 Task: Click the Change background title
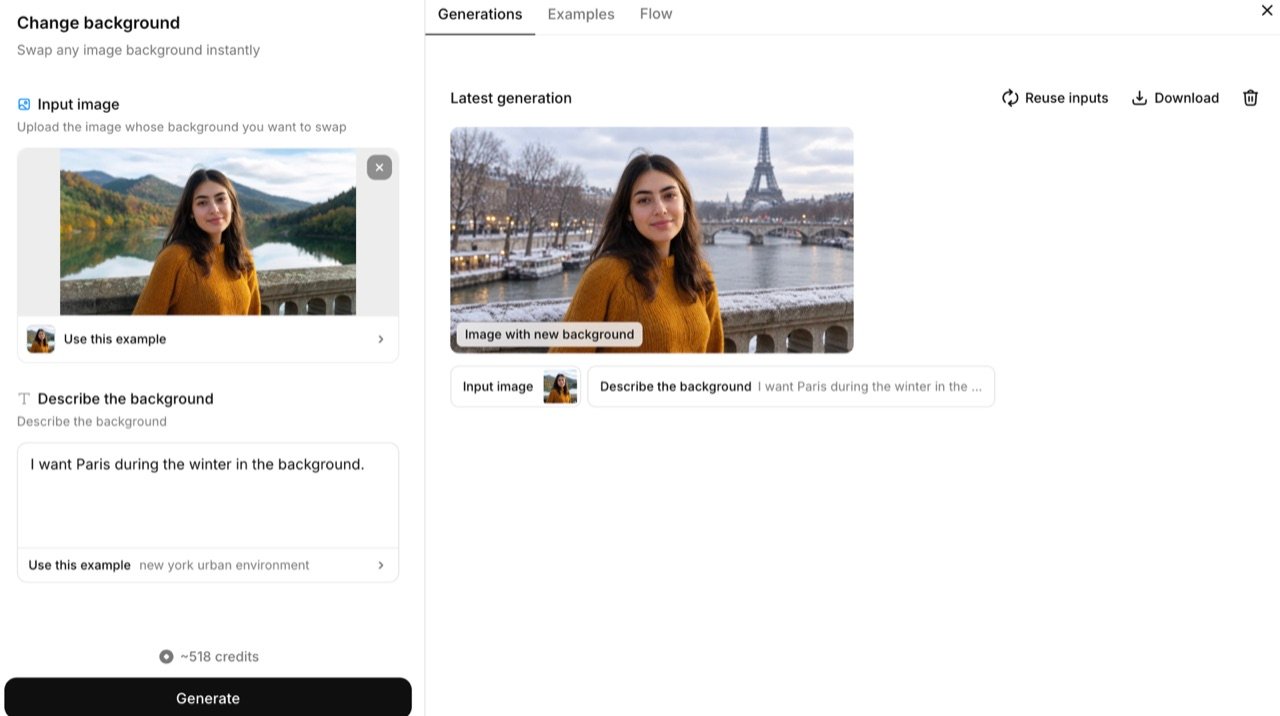(99, 23)
